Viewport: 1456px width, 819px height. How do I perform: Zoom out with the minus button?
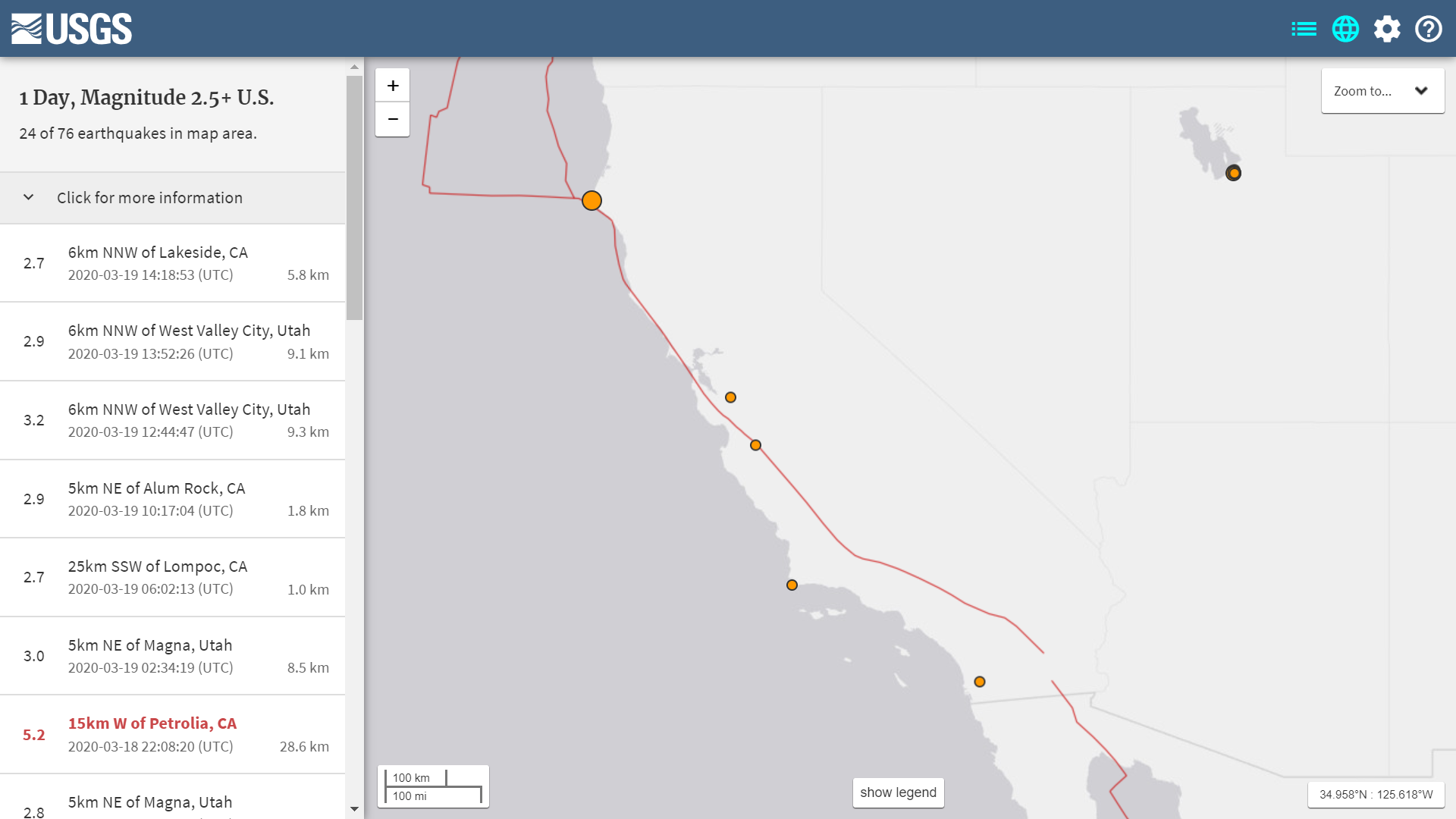[x=393, y=119]
